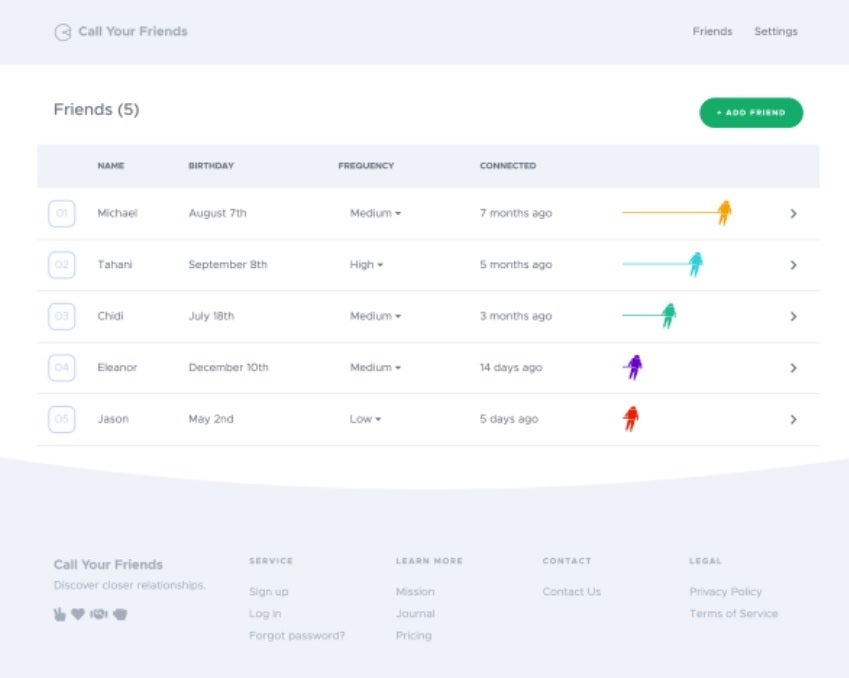Click the Friends (5) heading

[96, 110]
